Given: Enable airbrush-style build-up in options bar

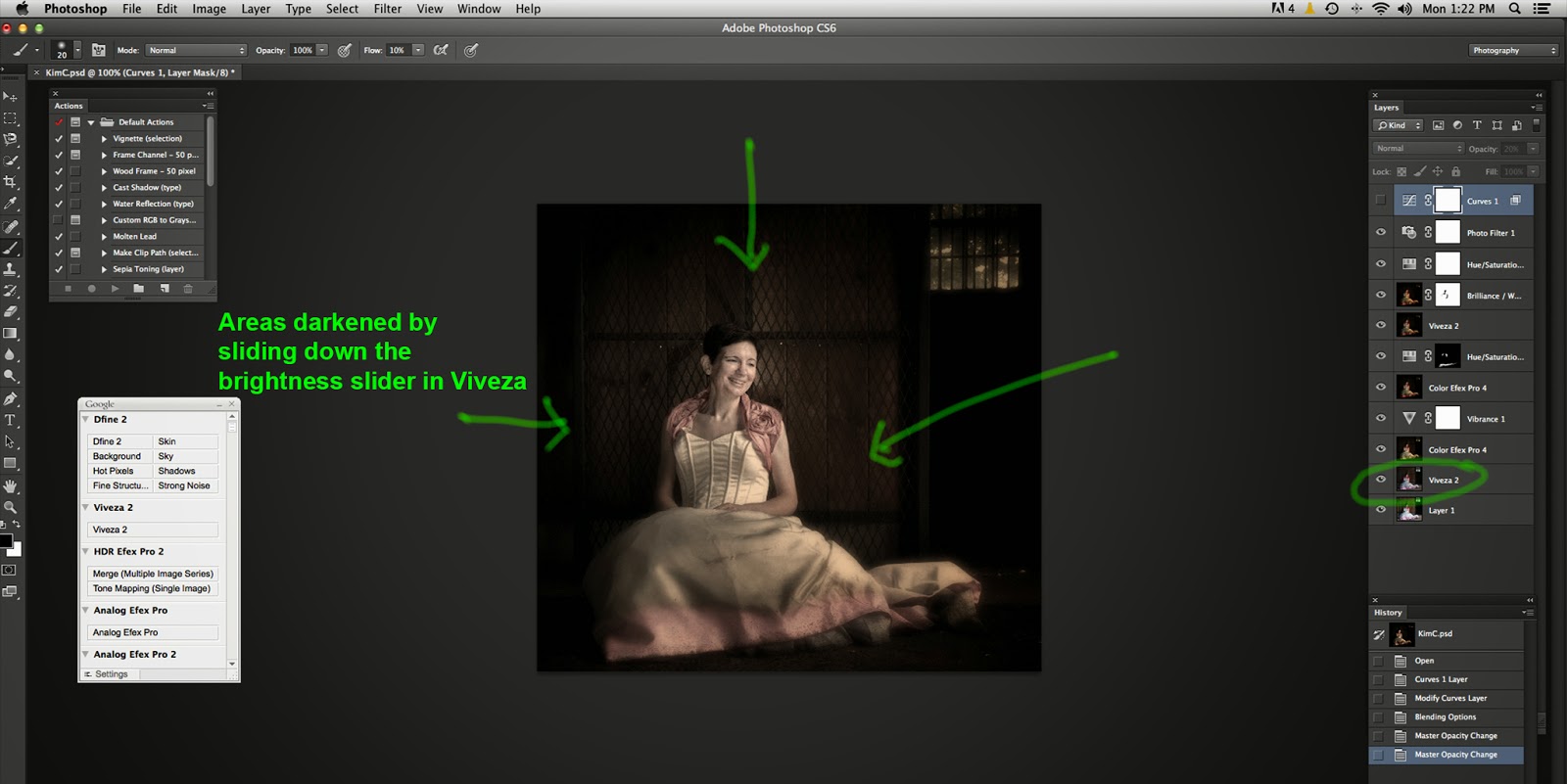Looking at the screenshot, I should [441, 50].
